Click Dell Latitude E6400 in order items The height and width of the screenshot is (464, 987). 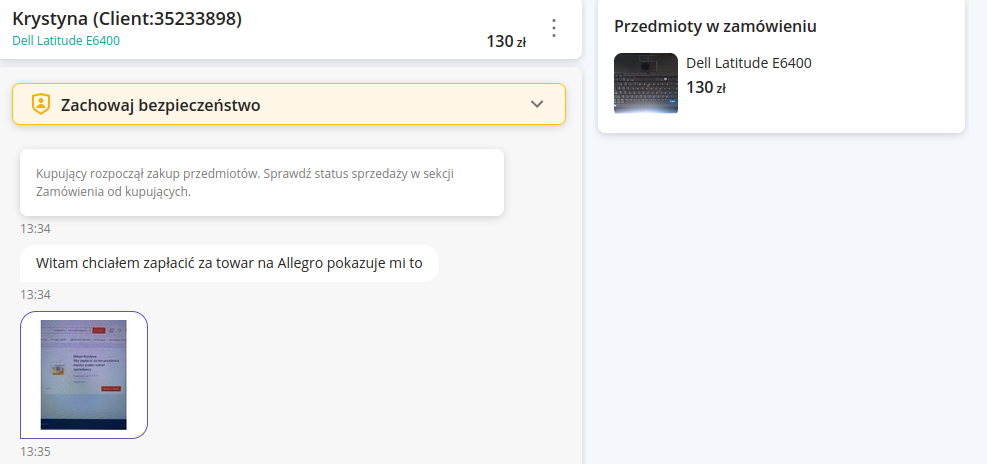(x=748, y=63)
